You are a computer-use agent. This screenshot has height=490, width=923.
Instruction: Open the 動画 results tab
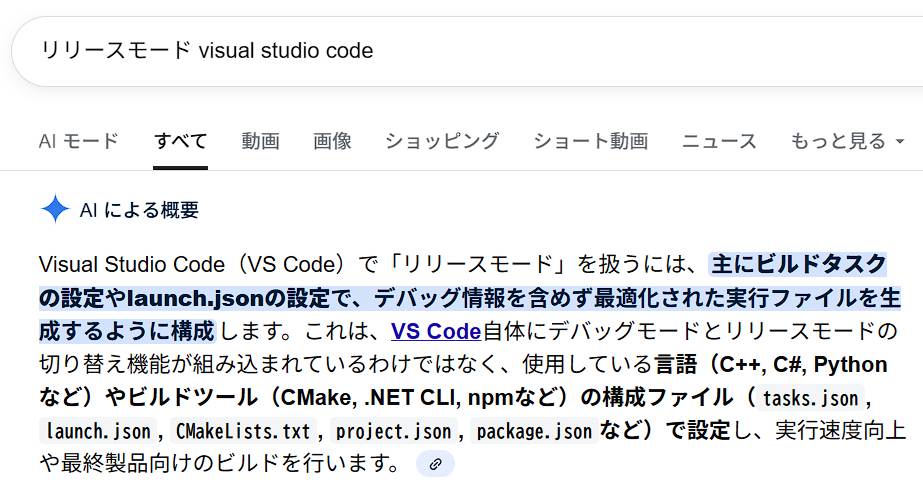(260, 141)
